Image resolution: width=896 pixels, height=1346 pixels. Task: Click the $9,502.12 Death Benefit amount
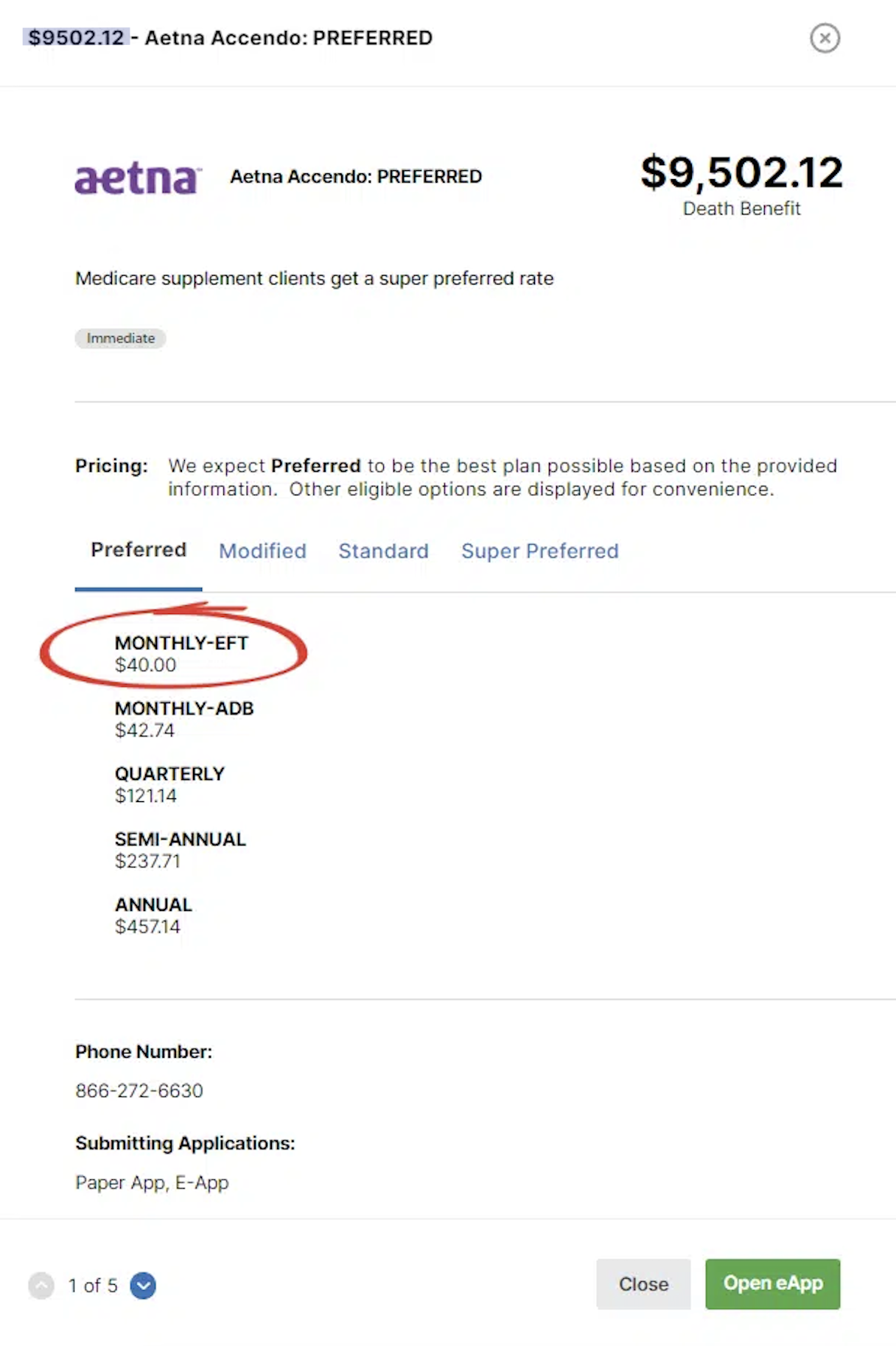coord(741,173)
